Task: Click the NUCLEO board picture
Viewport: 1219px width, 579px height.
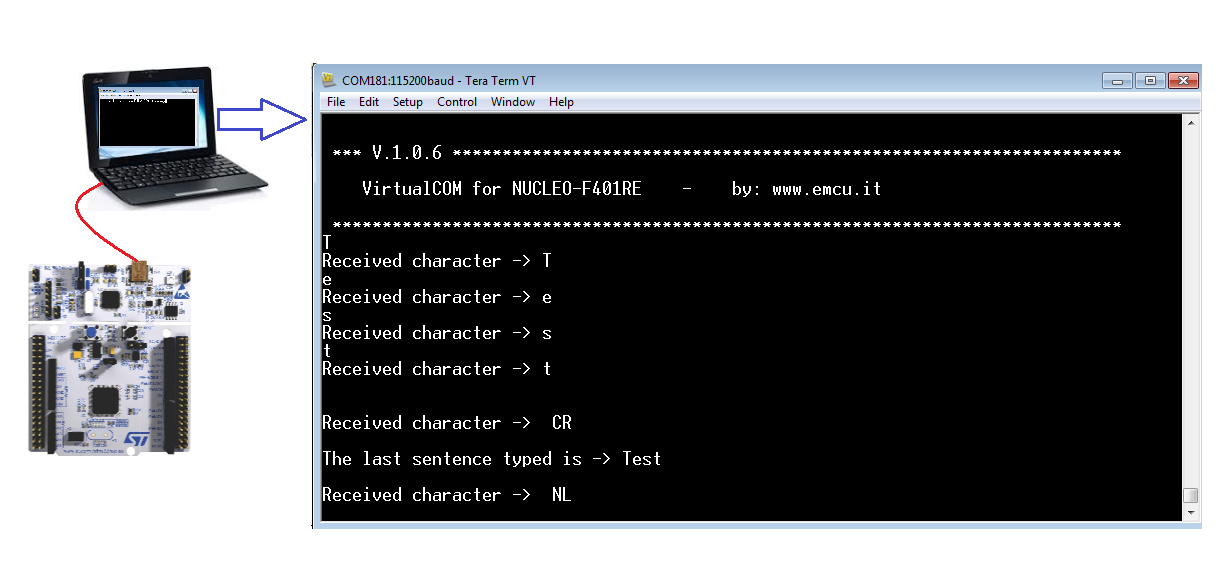Action: point(110,360)
